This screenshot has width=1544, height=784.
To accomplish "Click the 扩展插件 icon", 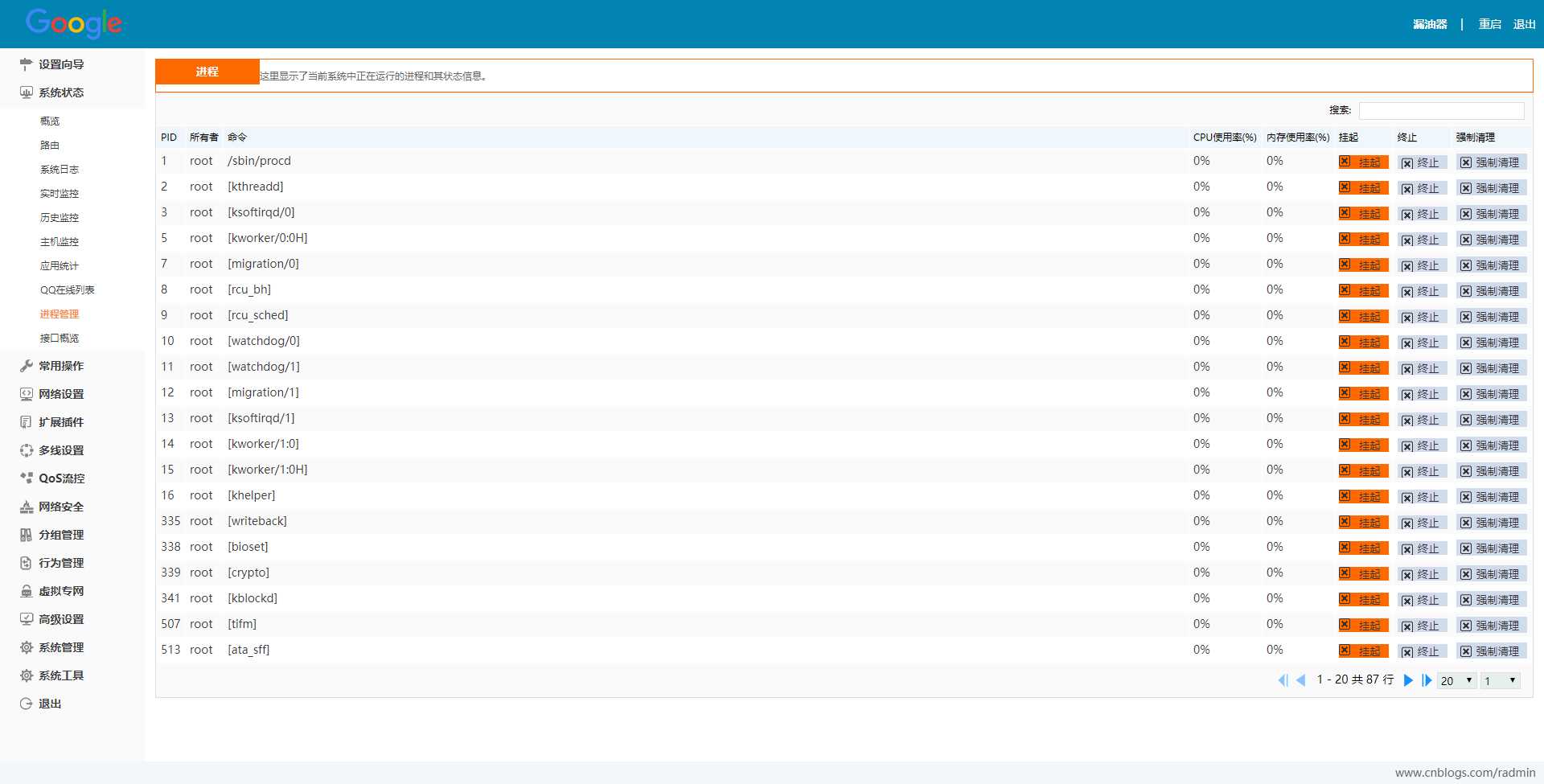I will coord(27,422).
